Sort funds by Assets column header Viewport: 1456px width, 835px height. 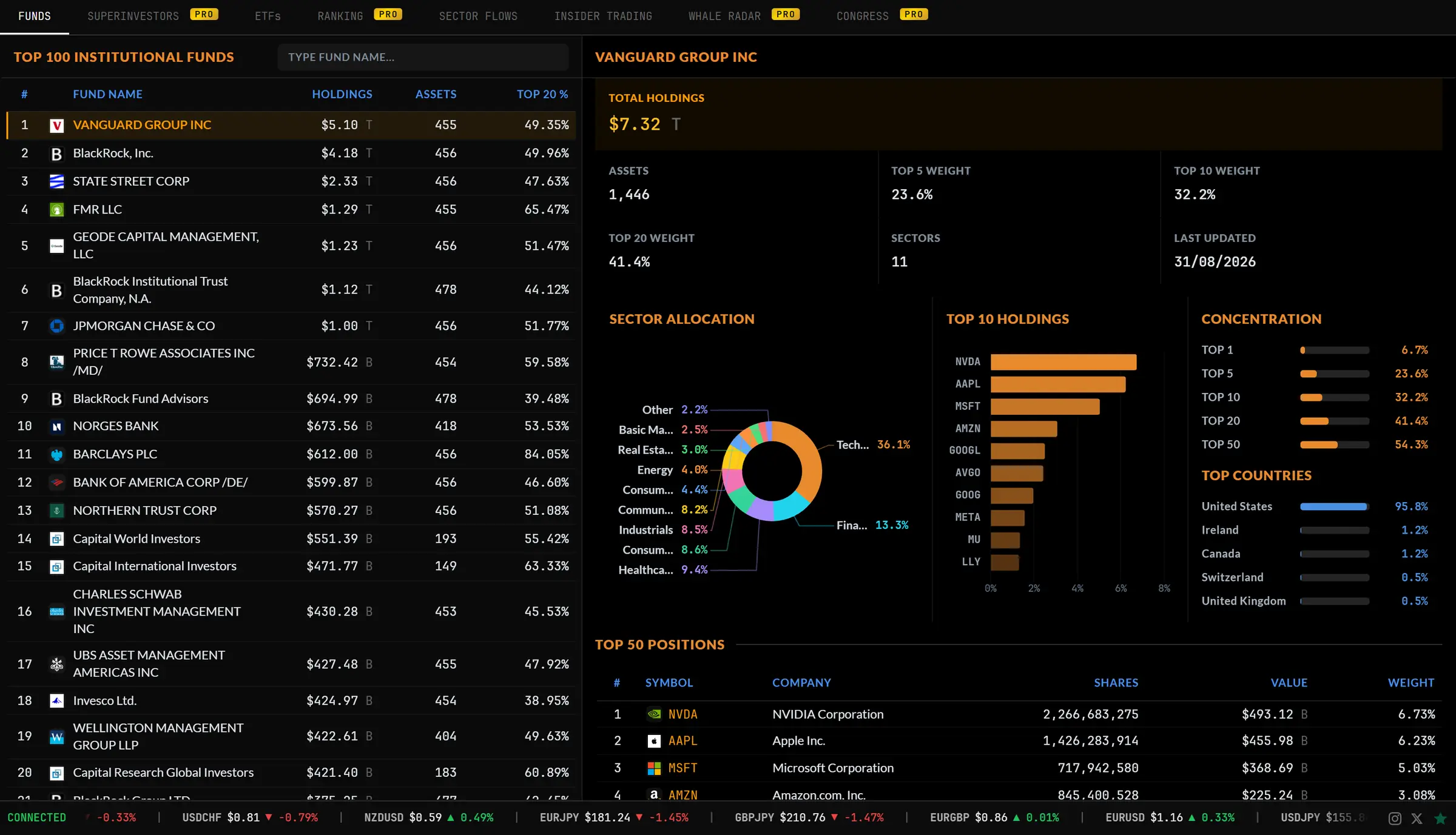click(436, 94)
